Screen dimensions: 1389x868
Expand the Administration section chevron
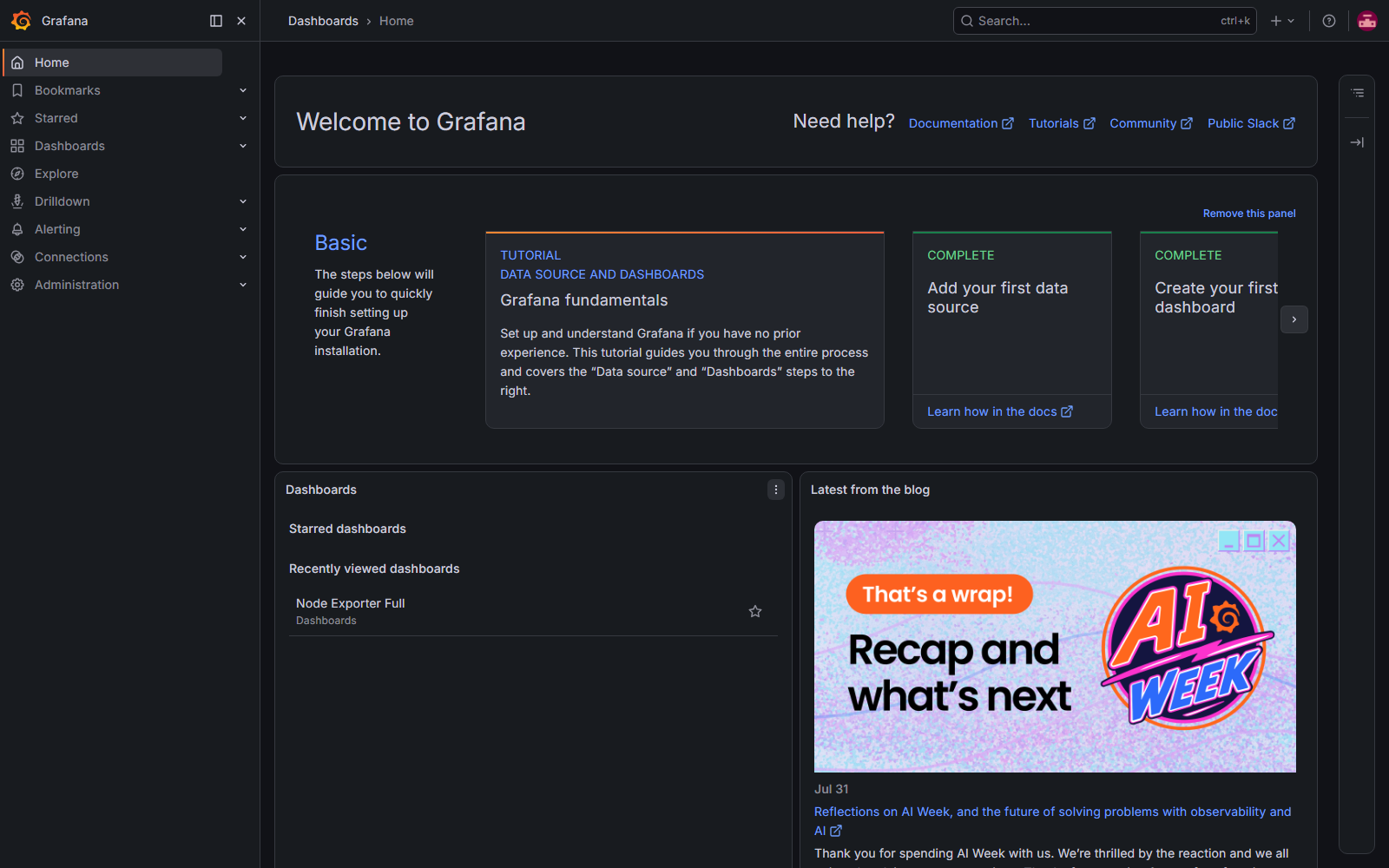(x=243, y=285)
